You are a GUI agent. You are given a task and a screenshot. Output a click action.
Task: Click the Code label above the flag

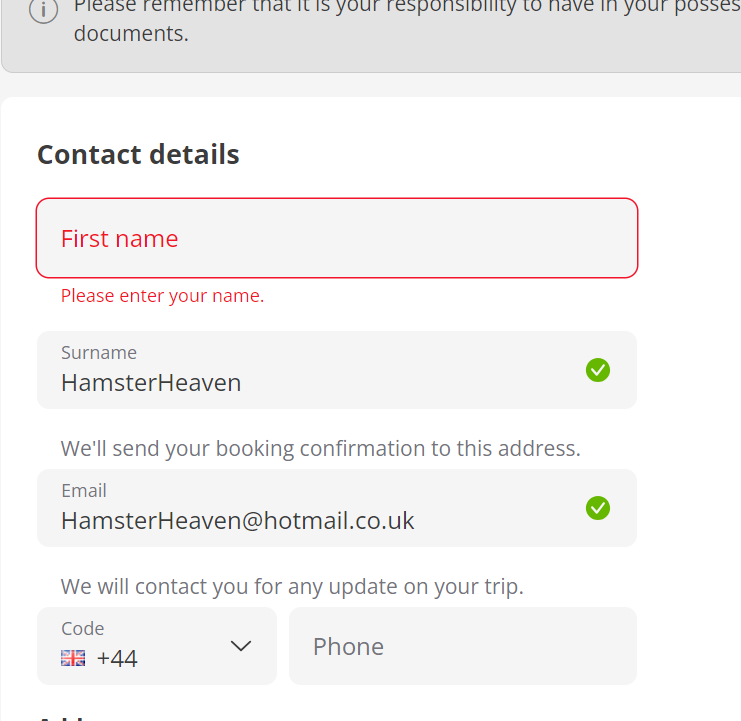tap(83, 629)
